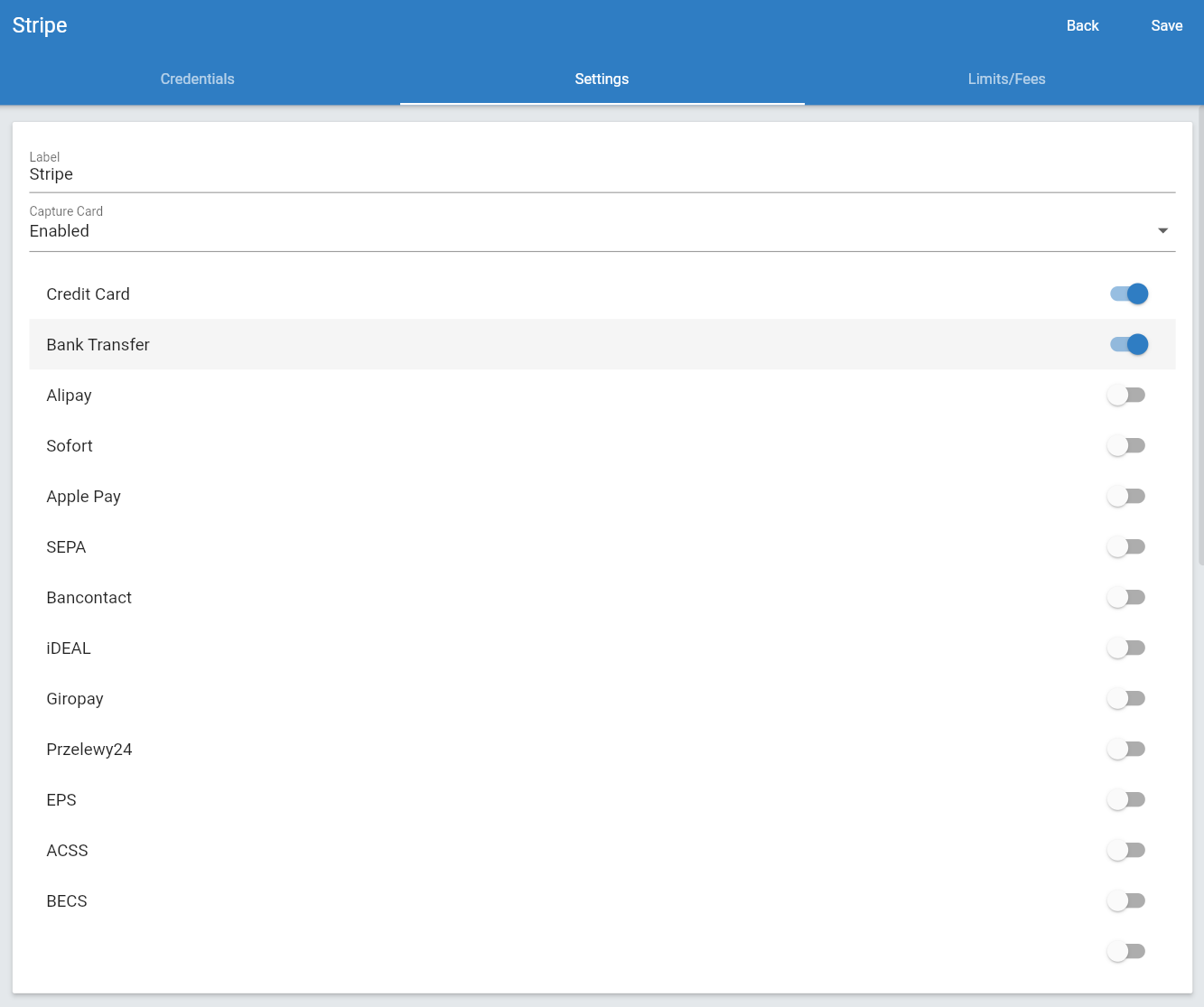This screenshot has width=1204, height=1007.
Task: Click the Przelewy24 label text
Action: pos(89,750)
